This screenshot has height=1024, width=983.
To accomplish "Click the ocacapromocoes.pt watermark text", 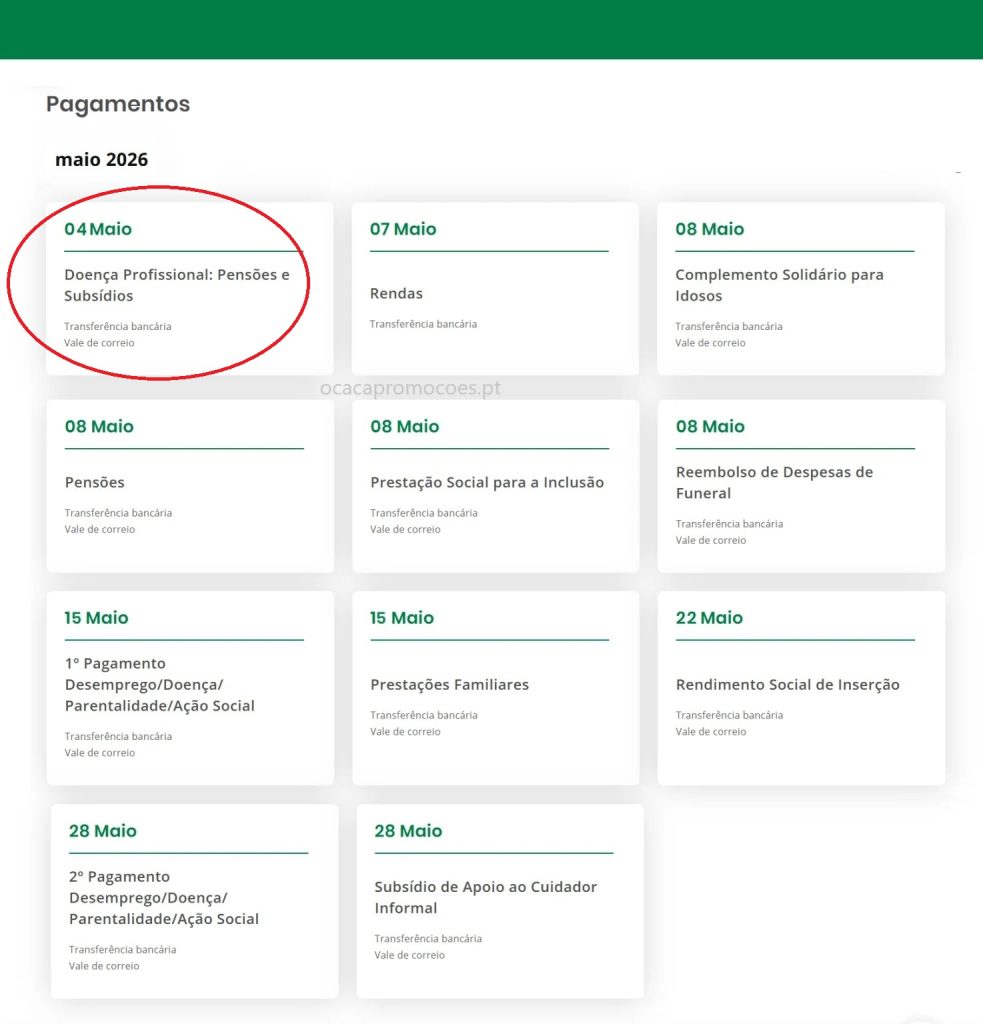I will (409, 388).
